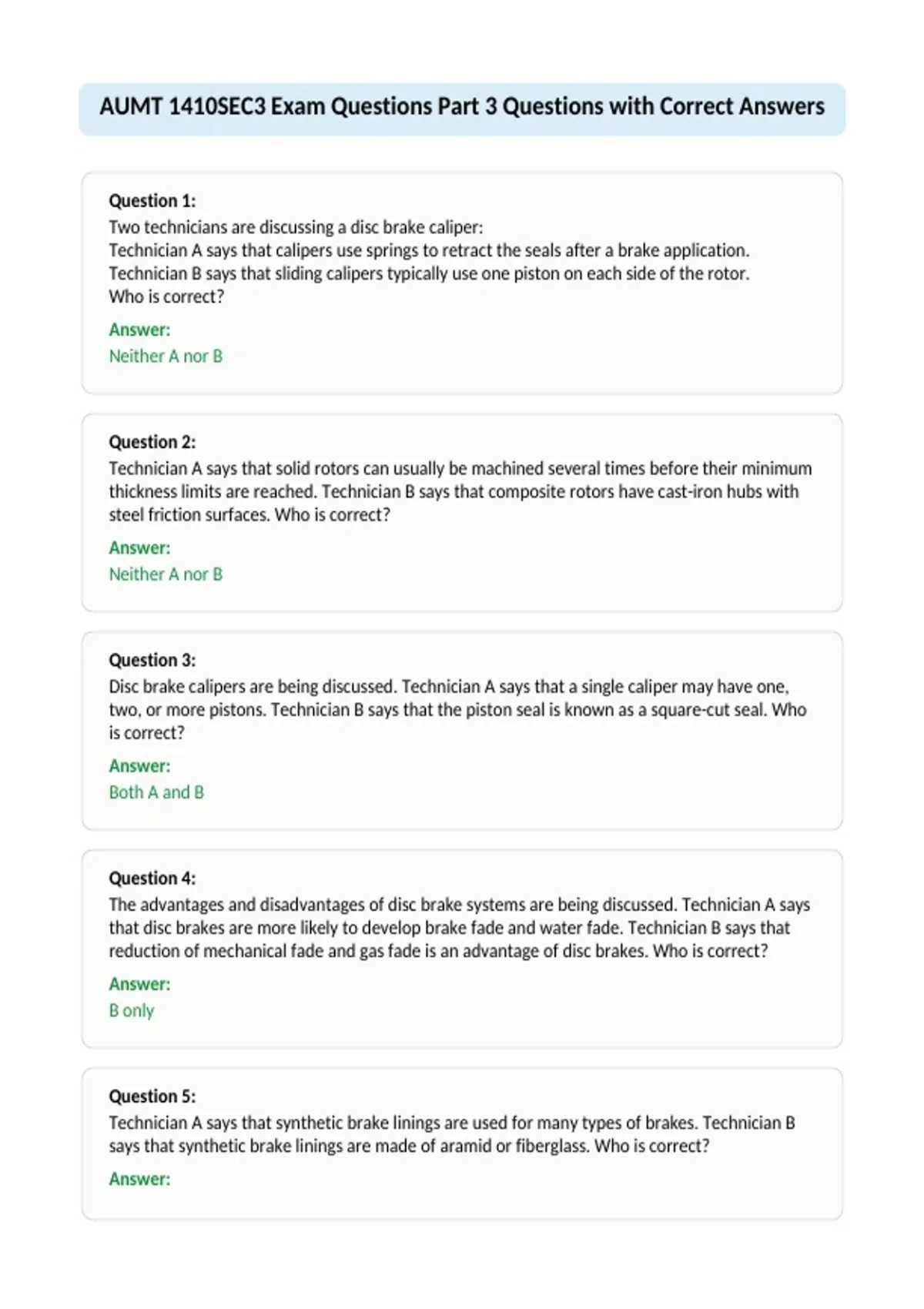
Task: Click the Question 4 Answer label
Action: point(139,984)
